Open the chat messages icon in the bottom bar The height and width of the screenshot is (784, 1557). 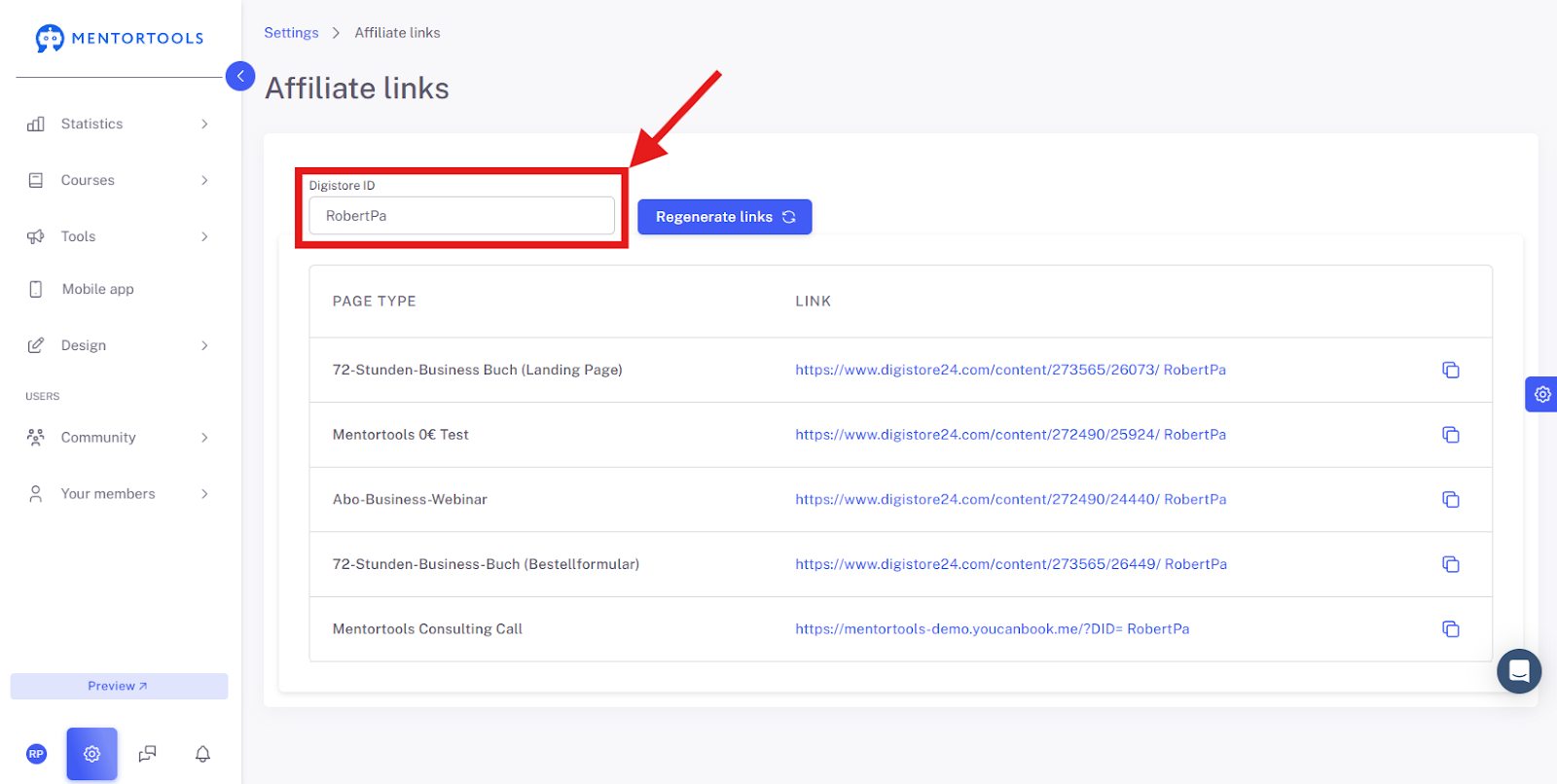(148, 754)
